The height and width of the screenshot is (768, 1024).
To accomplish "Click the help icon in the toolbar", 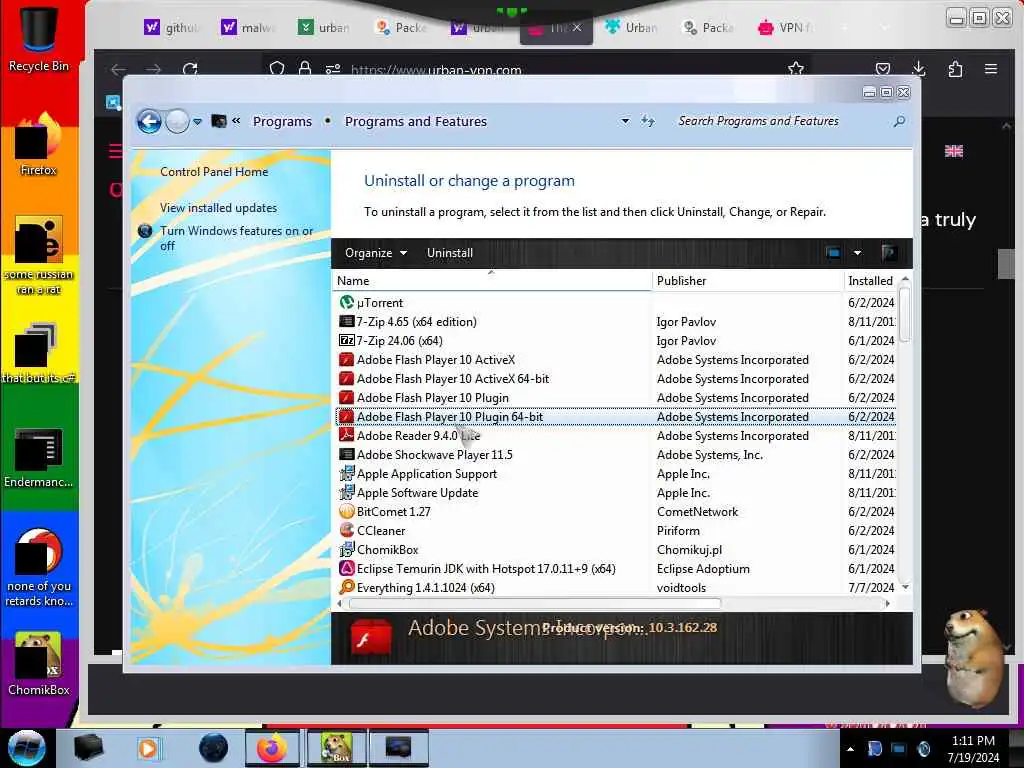I will 888,253.
